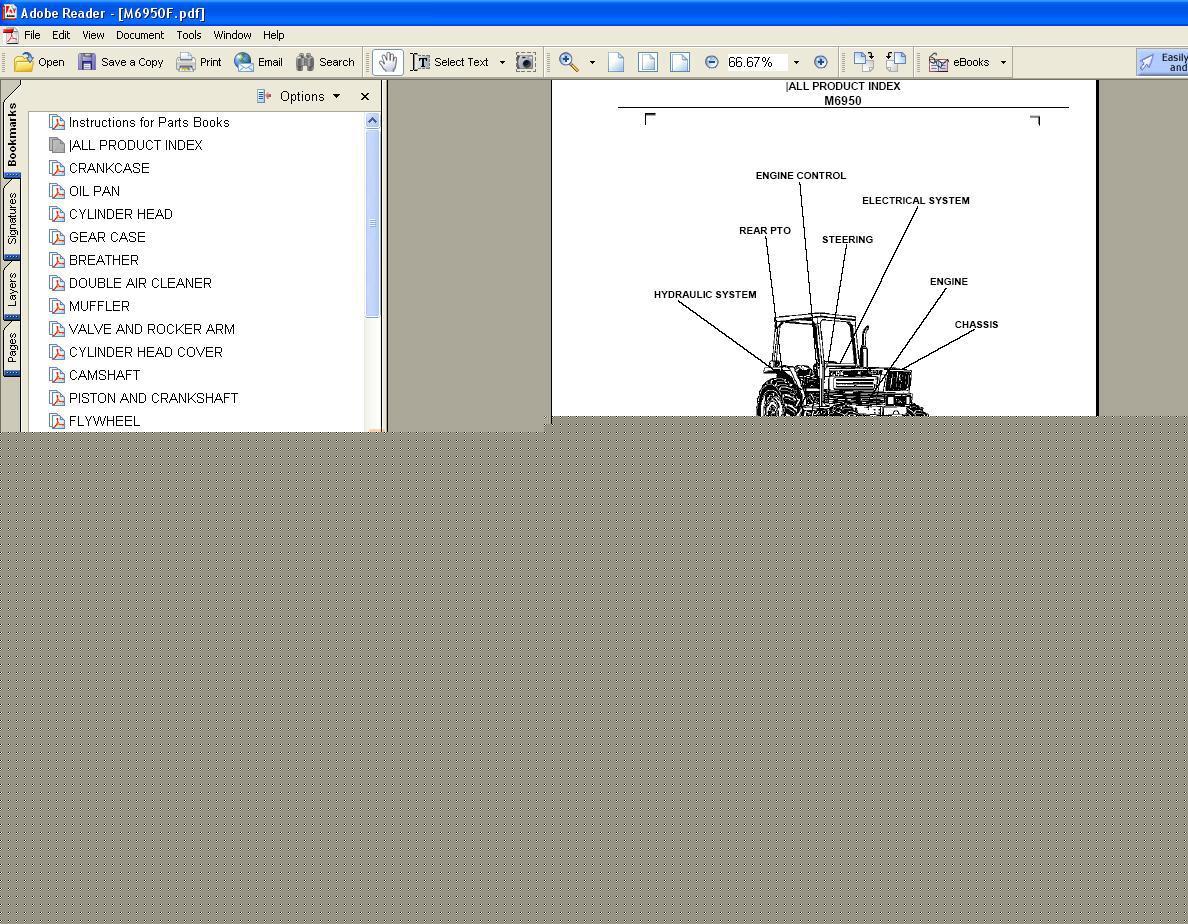
Task: Click the MUFFLER bookmark page icon
Action: click(x=57, y=306)
